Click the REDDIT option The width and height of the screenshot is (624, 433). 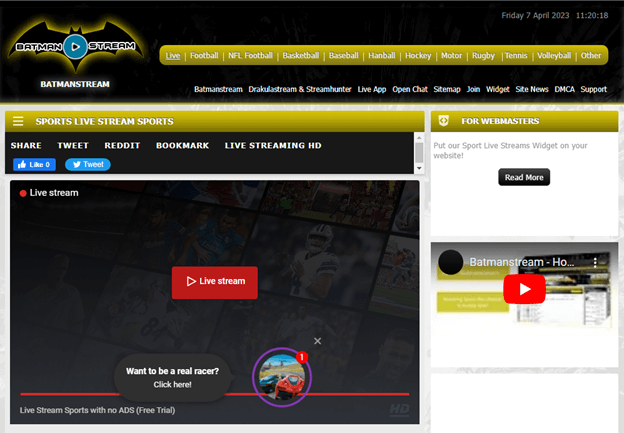[x=123, y=145]
